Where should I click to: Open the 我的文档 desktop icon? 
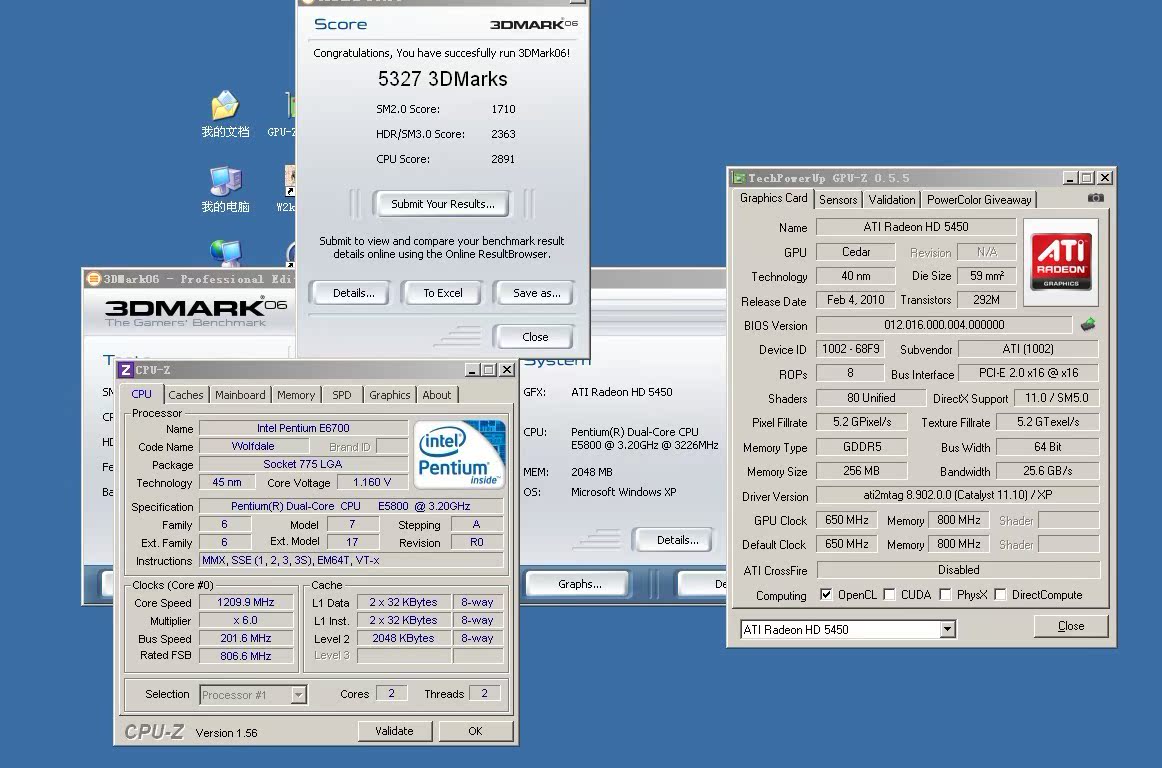point(225,113)
